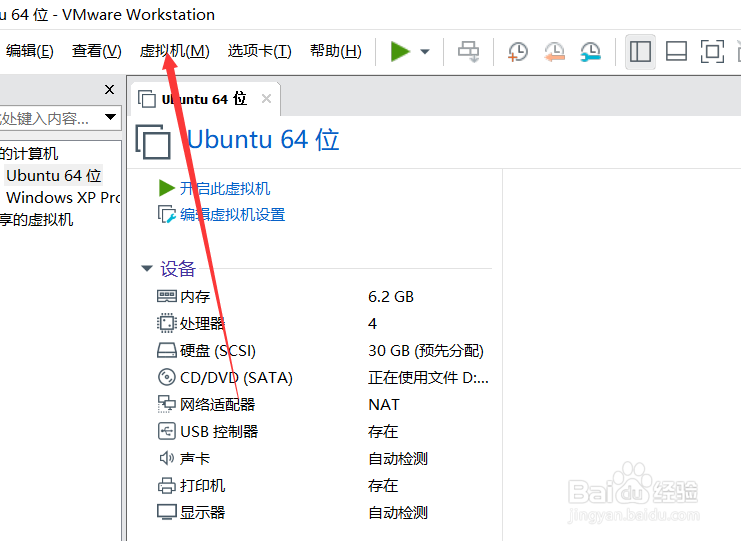Enter full screen mode icon
The height and width of the screenshot is (541, 741).
712,52
